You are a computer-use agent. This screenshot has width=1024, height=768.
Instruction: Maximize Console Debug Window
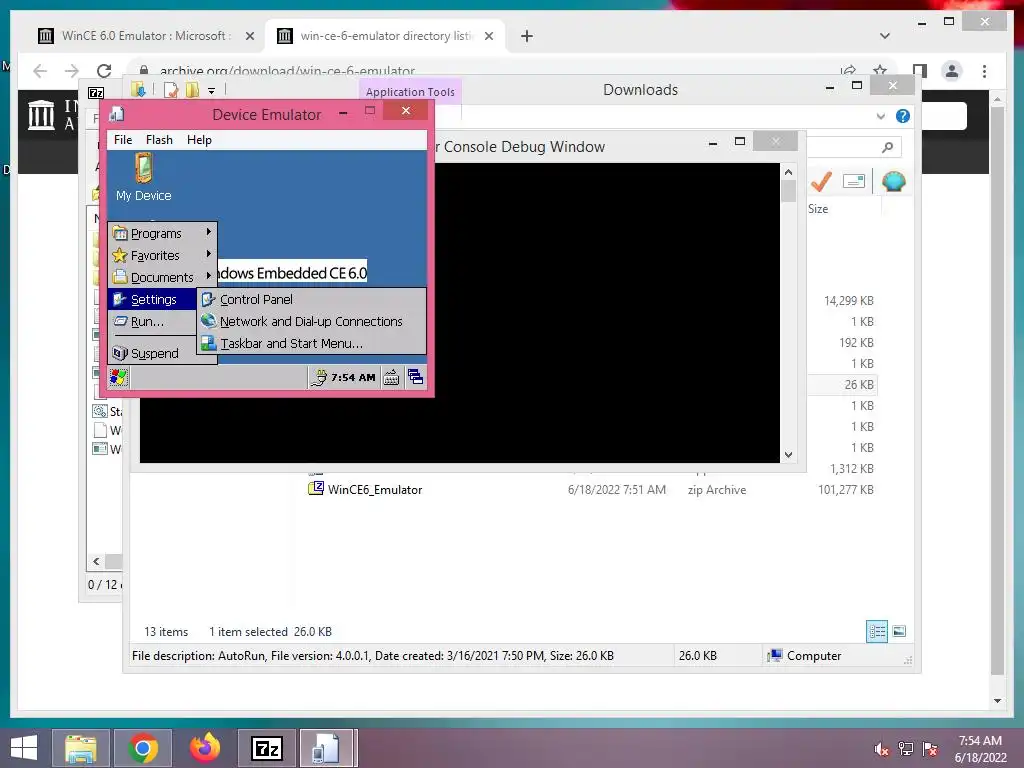(740, 141)
